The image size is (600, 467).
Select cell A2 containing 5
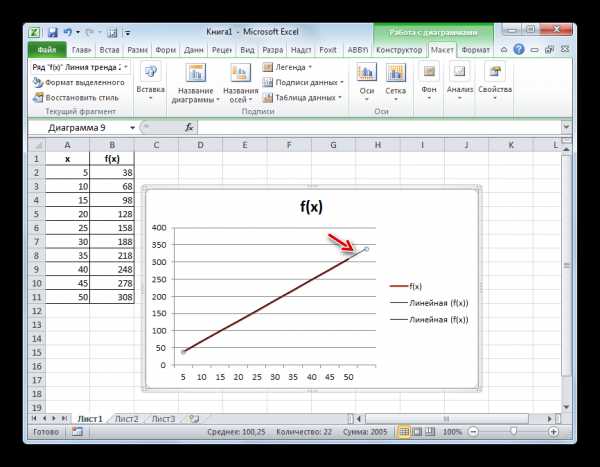tap(67, 172)
